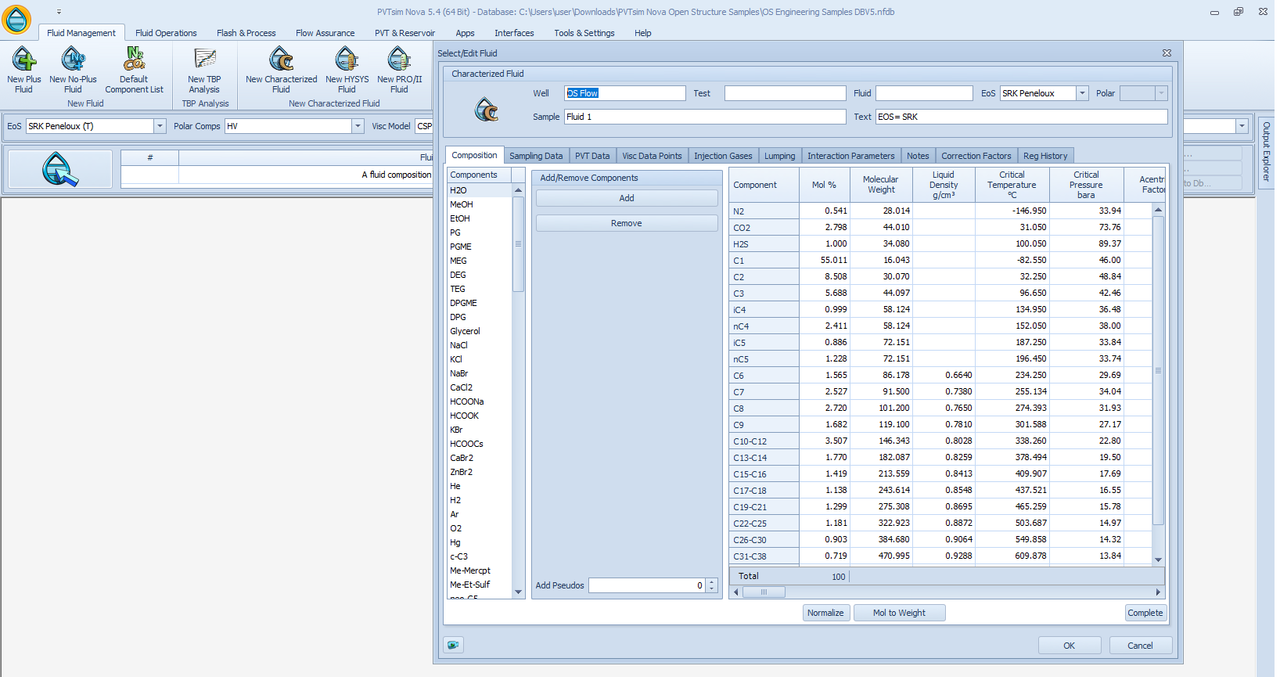
Task: Click the Add component button
Action: 627,198
